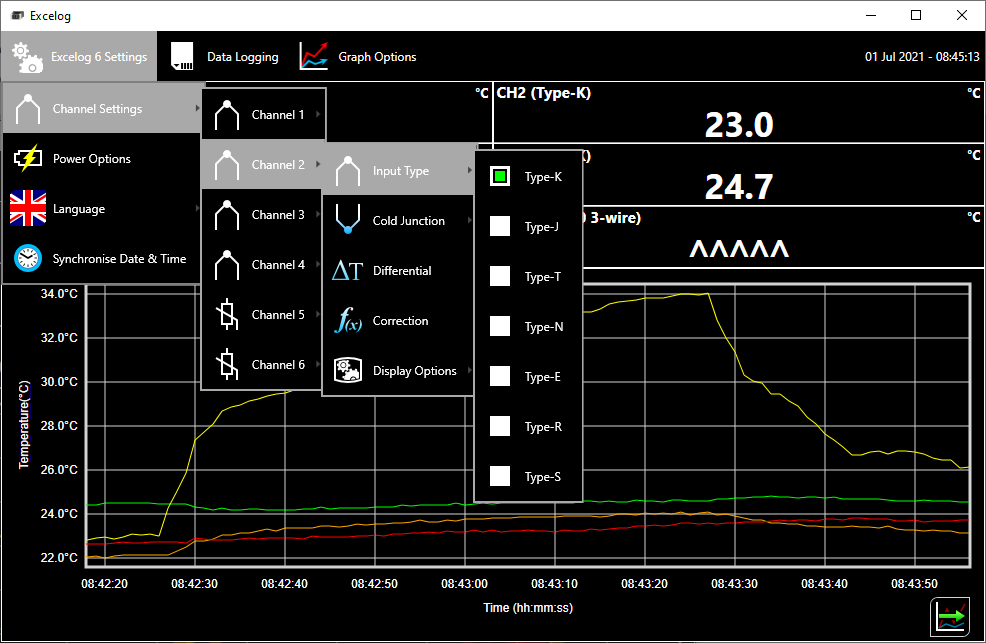Select the Type-E checkbox

point(500,376)
